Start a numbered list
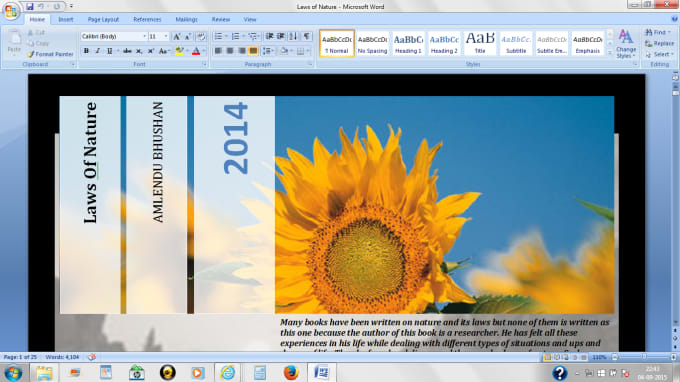This screenshot has height=382, width=680. (235, 36)
